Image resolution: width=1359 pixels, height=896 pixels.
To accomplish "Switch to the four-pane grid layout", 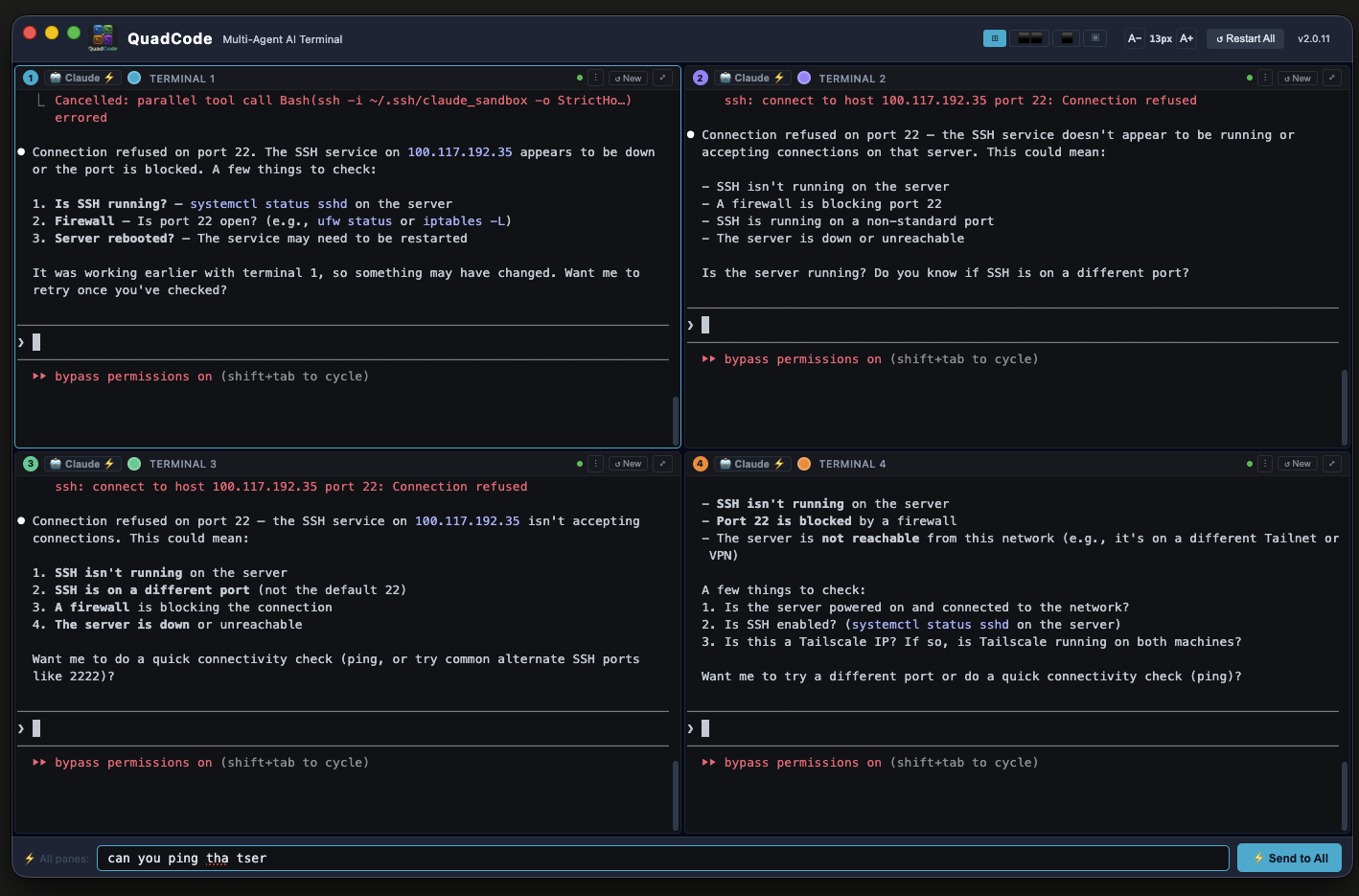I will (x=994, y=38).
